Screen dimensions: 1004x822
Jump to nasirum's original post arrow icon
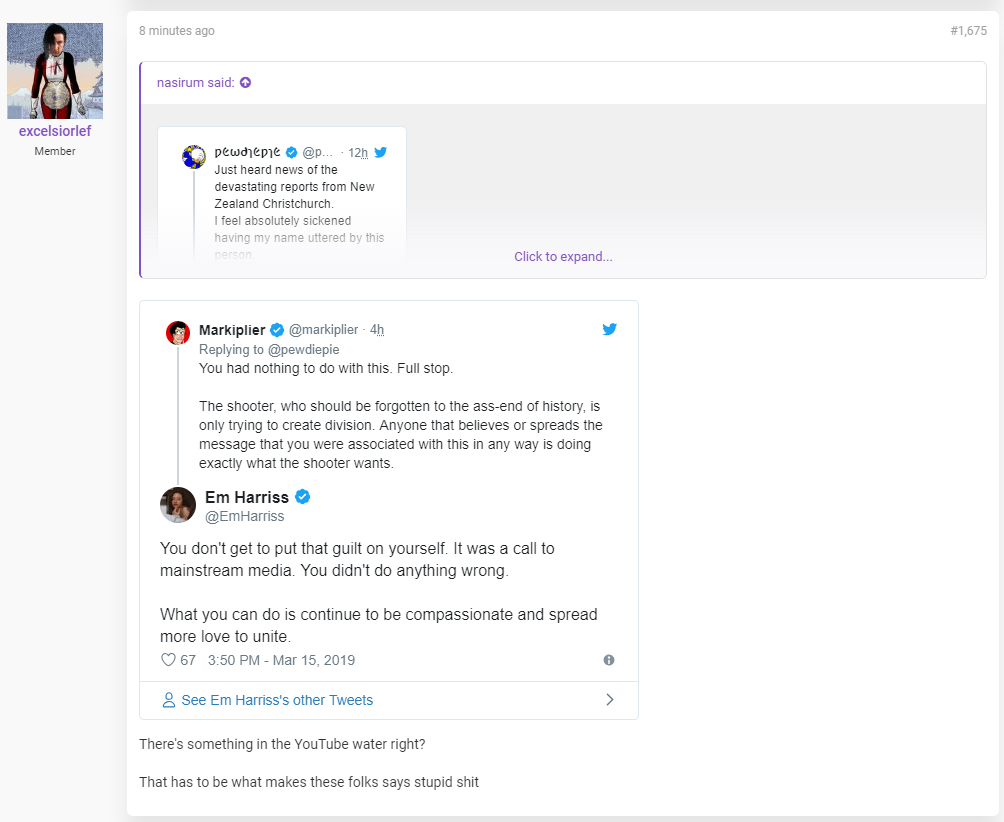coord(245,83)
